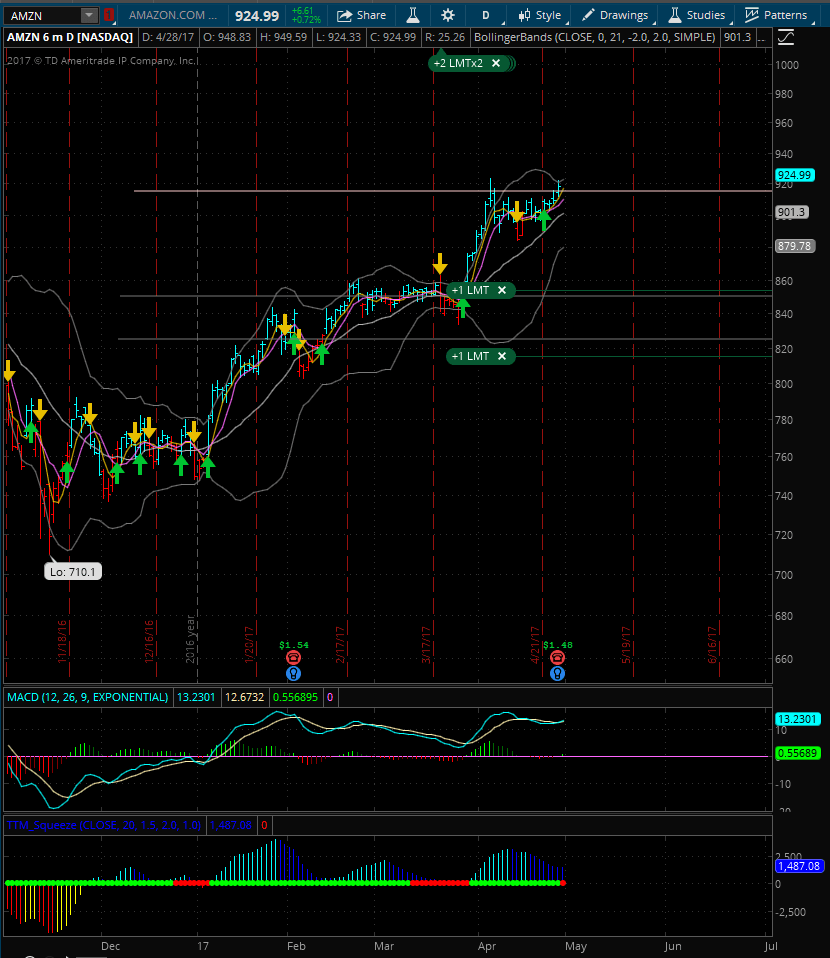Click the +6.61 price change value
The height and width of the screenshot is (958, 830).
click(x=303, y=11)
